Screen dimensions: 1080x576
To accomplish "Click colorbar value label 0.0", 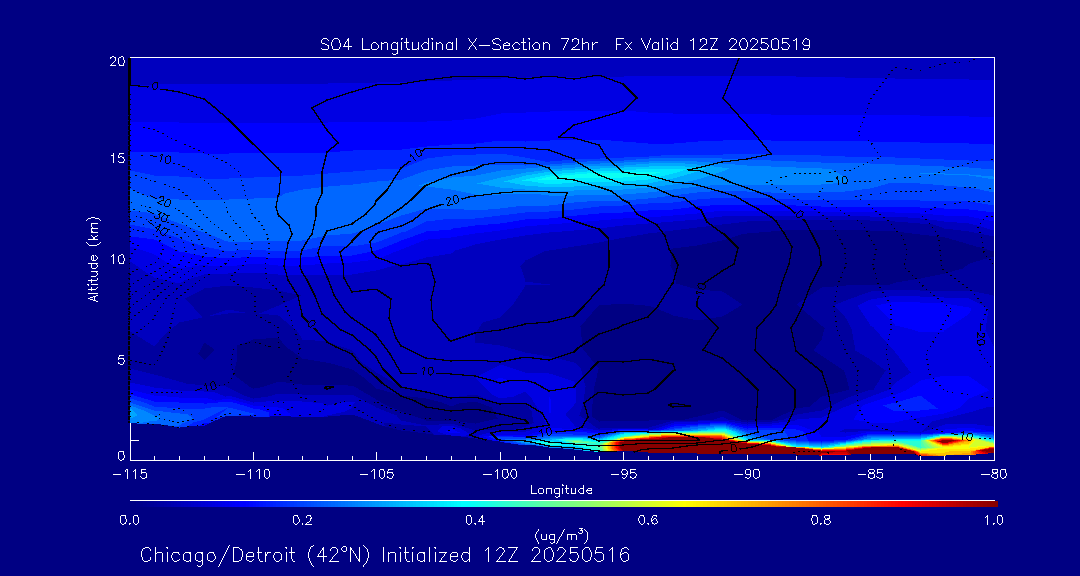I will click(130, 520).
